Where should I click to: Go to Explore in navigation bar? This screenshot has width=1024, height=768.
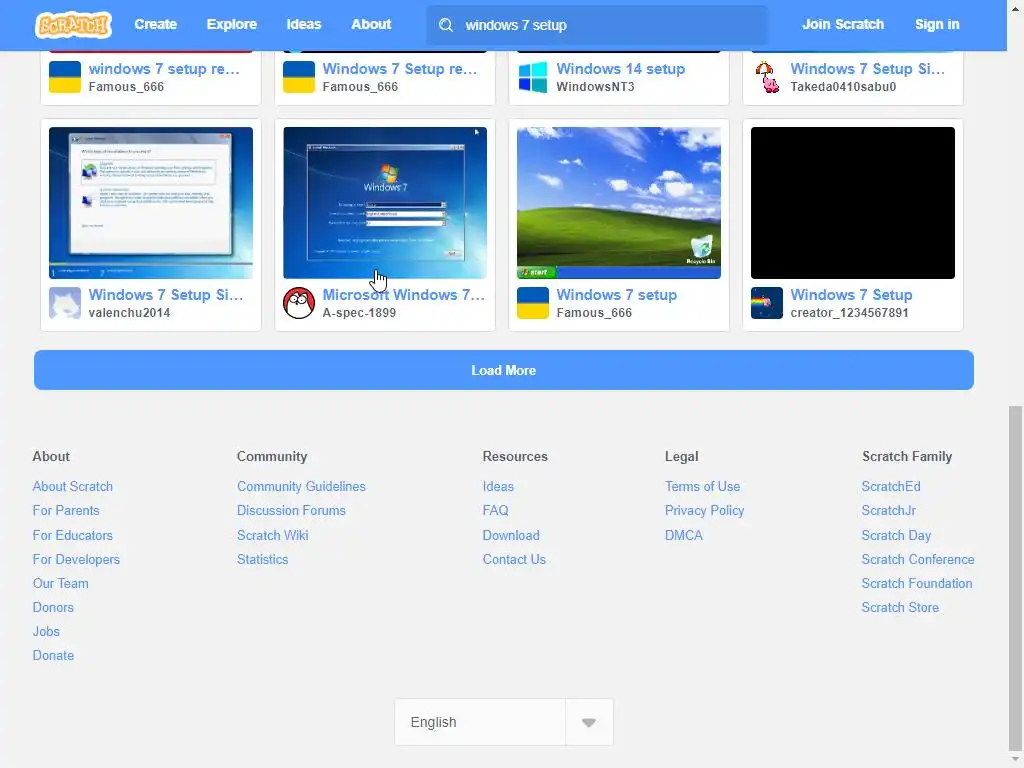pos(232,24)
